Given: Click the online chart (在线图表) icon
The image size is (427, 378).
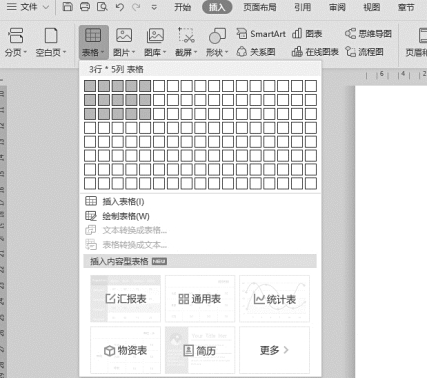Looking at the screenshot, I should pos(297,52).
